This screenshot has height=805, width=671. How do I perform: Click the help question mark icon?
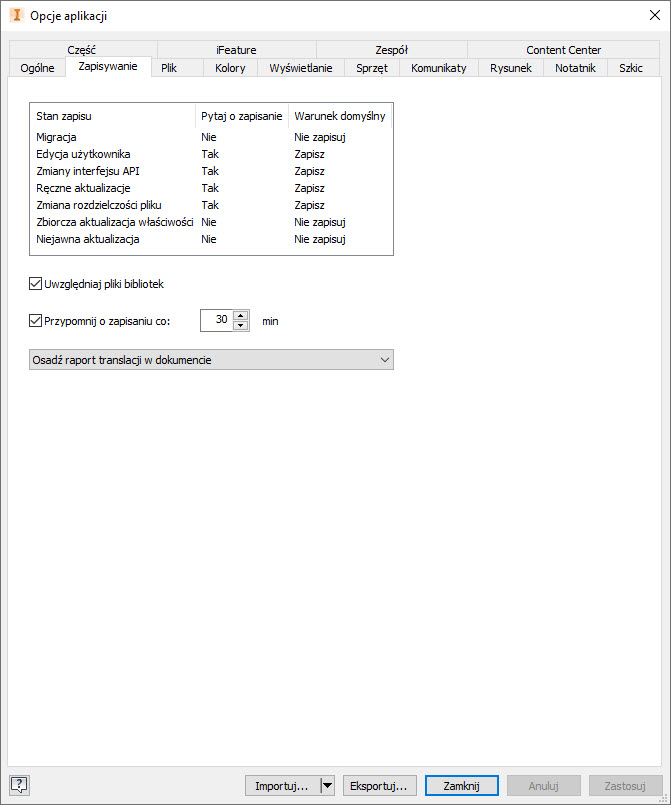pos(18,785)
